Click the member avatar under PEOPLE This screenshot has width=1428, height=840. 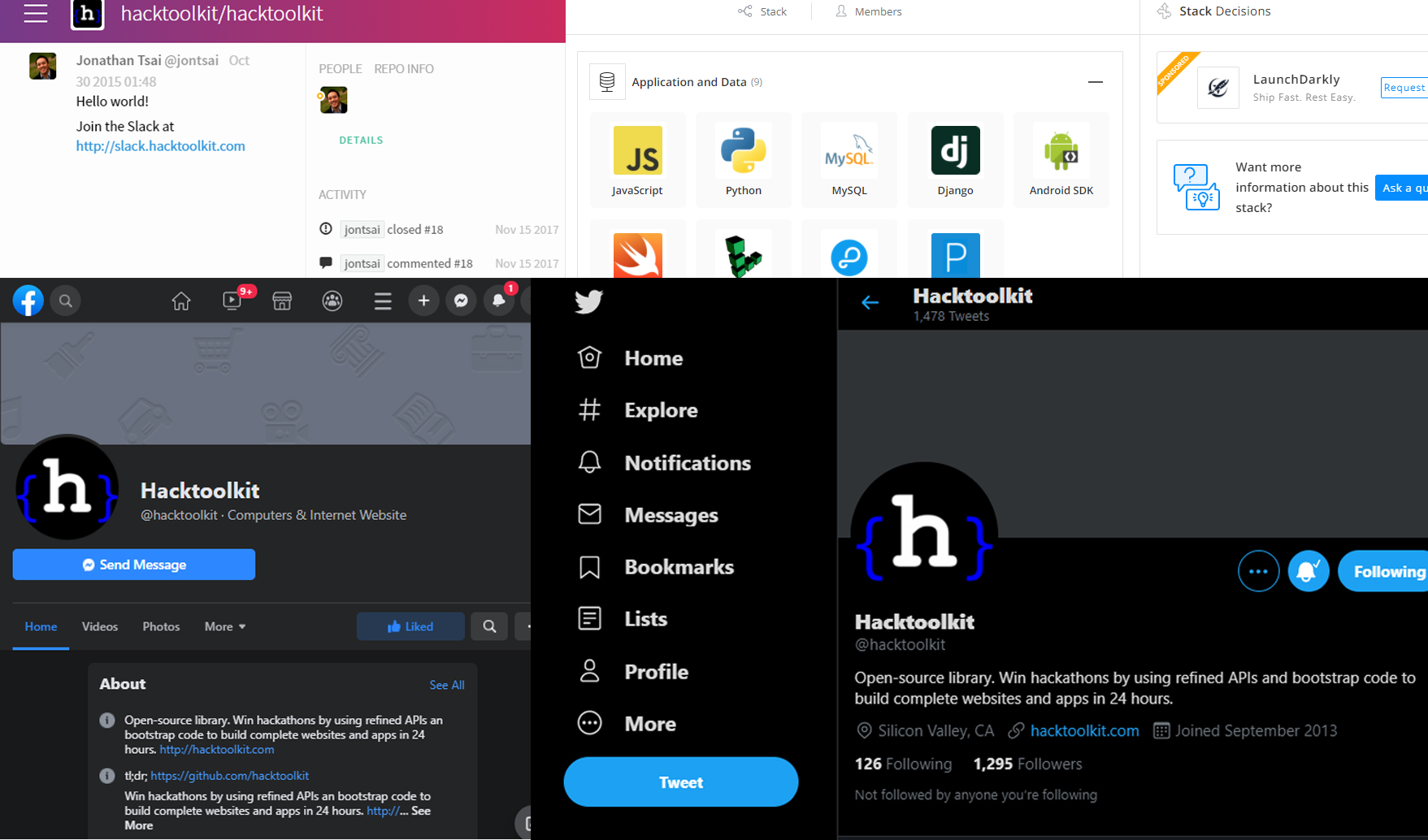coord(333,100)
